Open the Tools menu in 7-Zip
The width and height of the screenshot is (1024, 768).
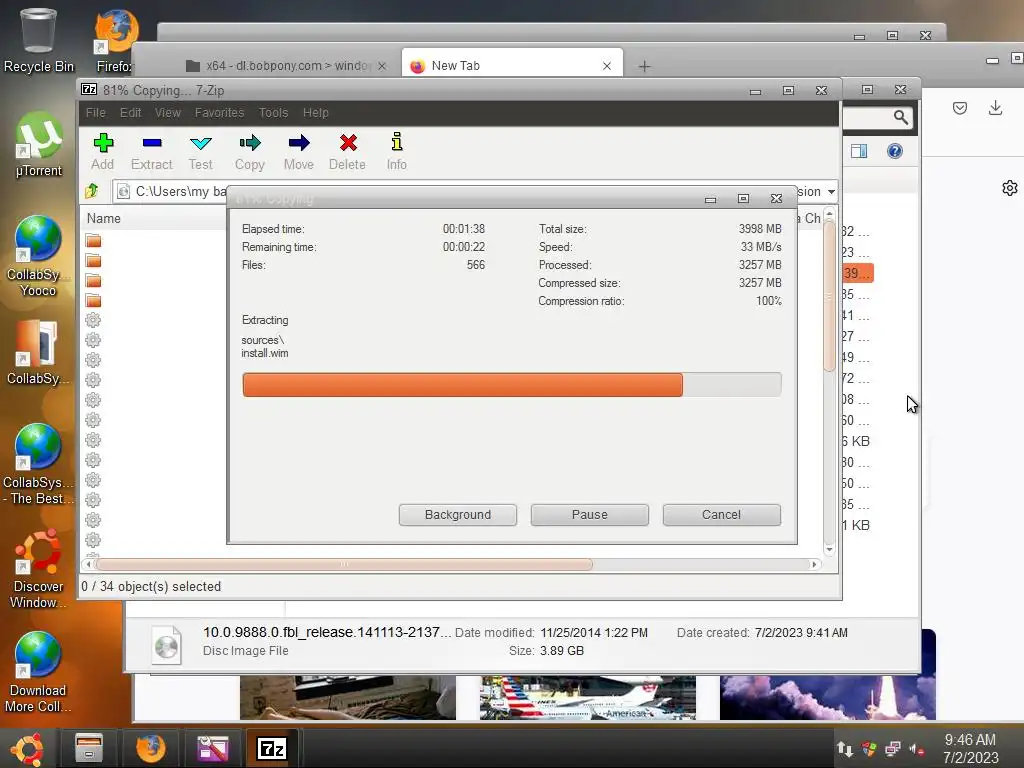(273, 112)
